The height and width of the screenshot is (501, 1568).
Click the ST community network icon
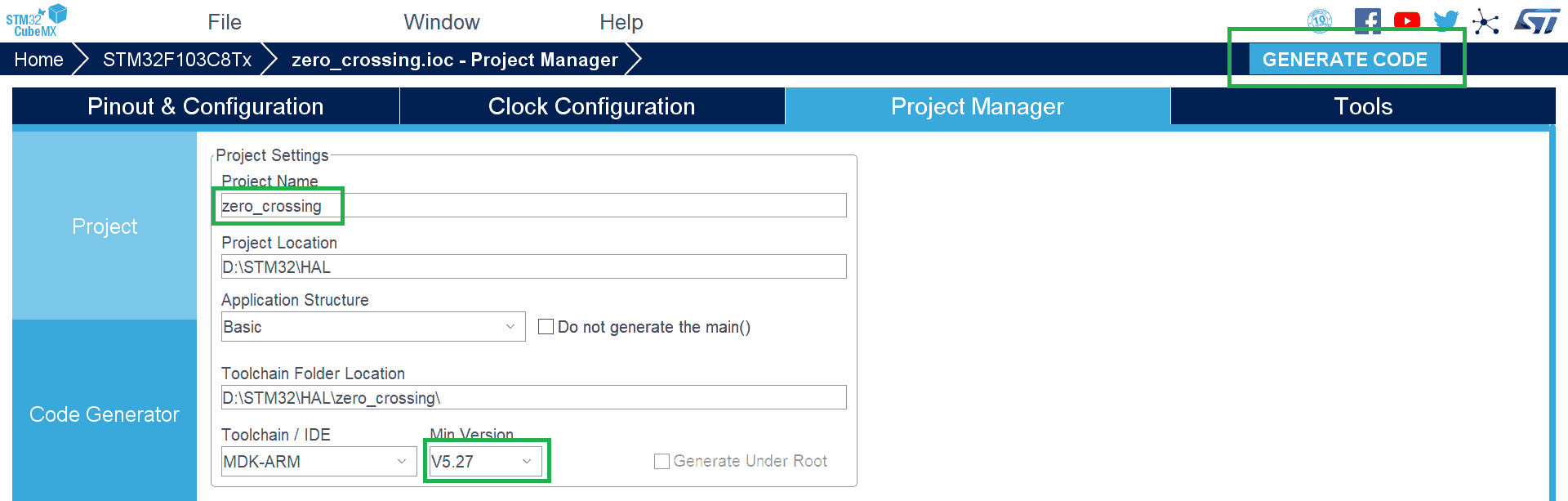click(1486, 21)
